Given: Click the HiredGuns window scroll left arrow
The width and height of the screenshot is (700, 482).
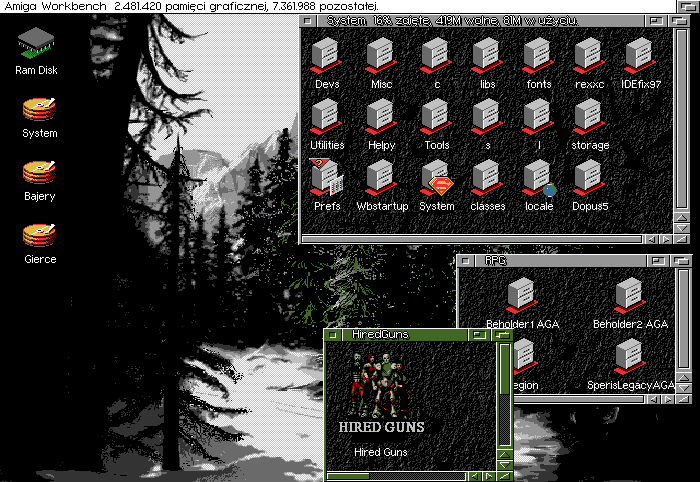Looking at the screenshot, I should 475,476.
